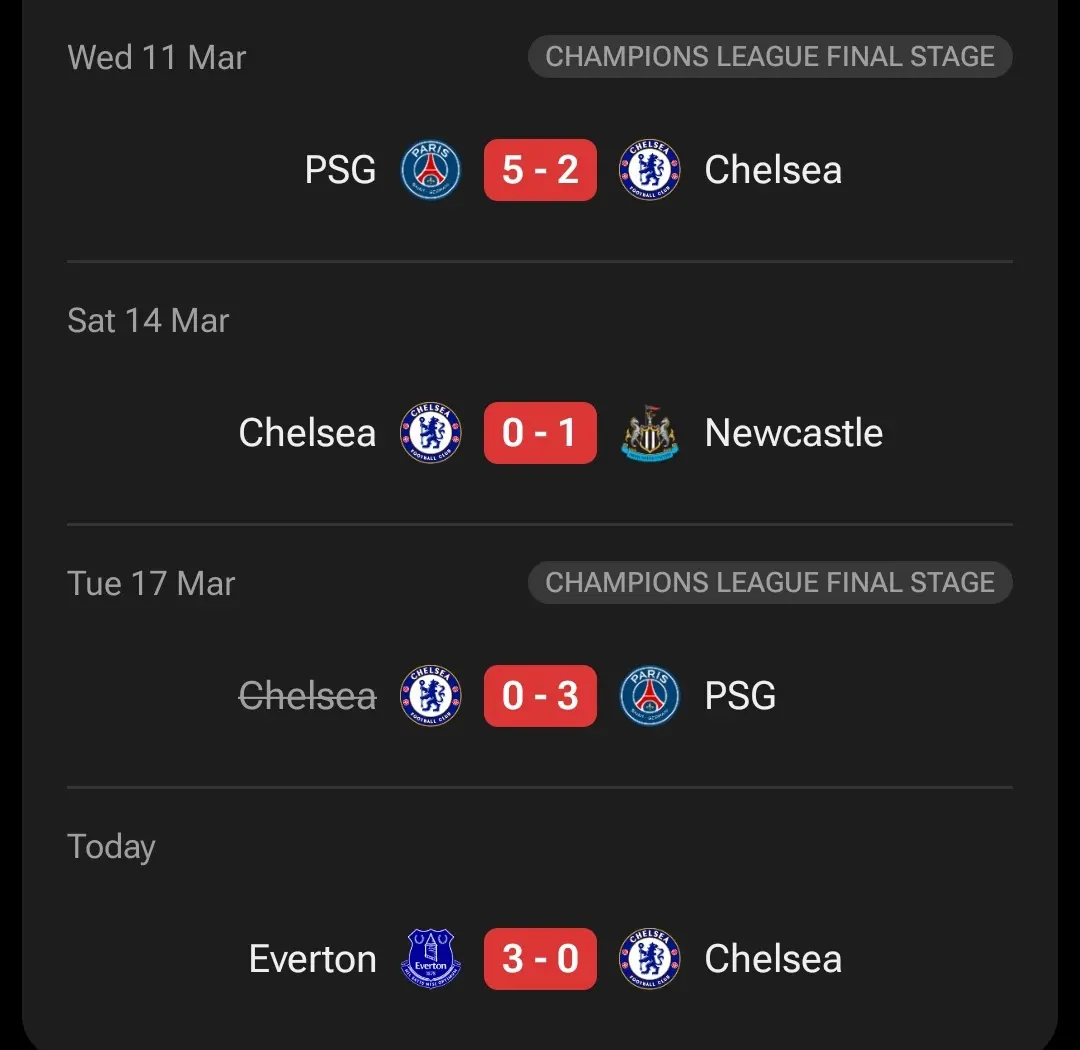Select the Everton team name

[x=312, y=959]
